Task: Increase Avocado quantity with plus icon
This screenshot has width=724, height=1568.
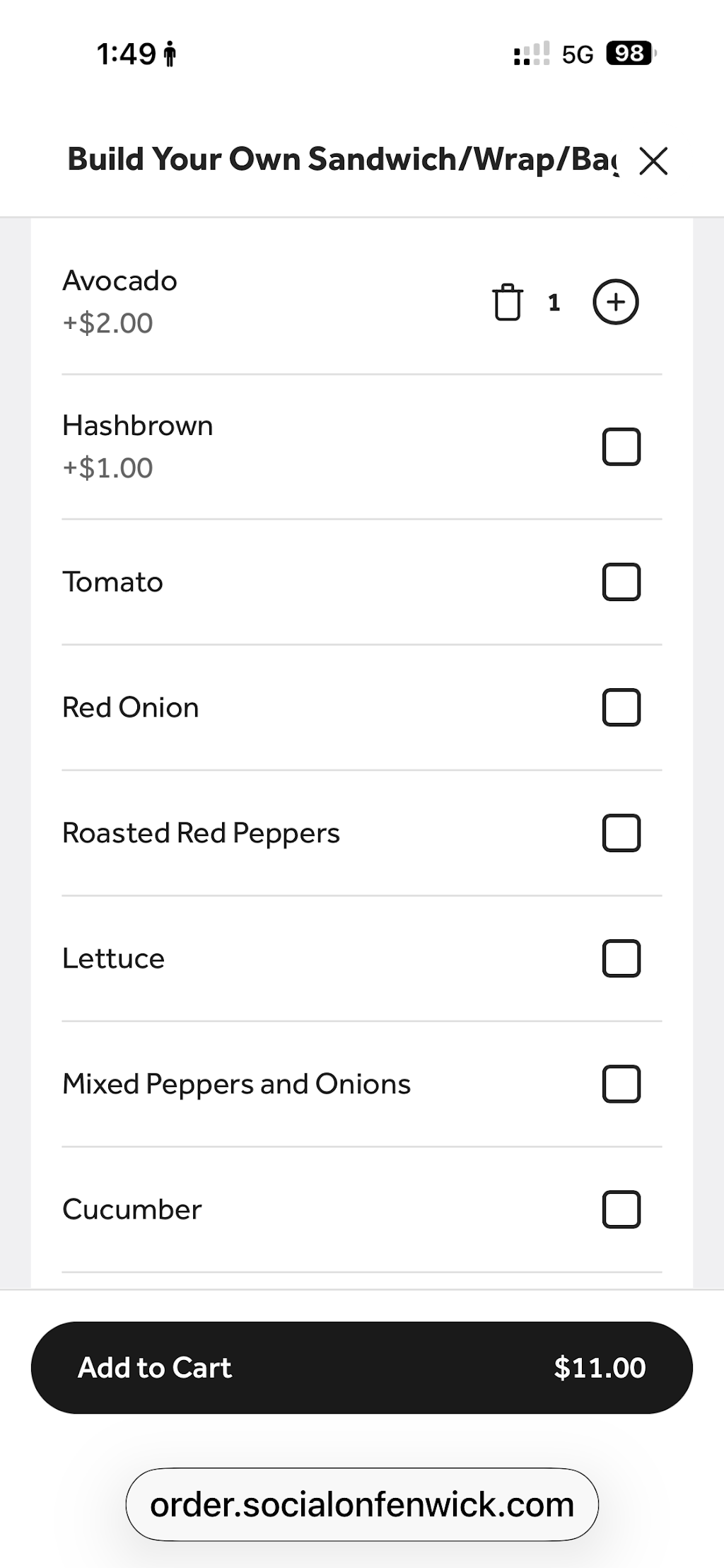Action: point(615,302)
